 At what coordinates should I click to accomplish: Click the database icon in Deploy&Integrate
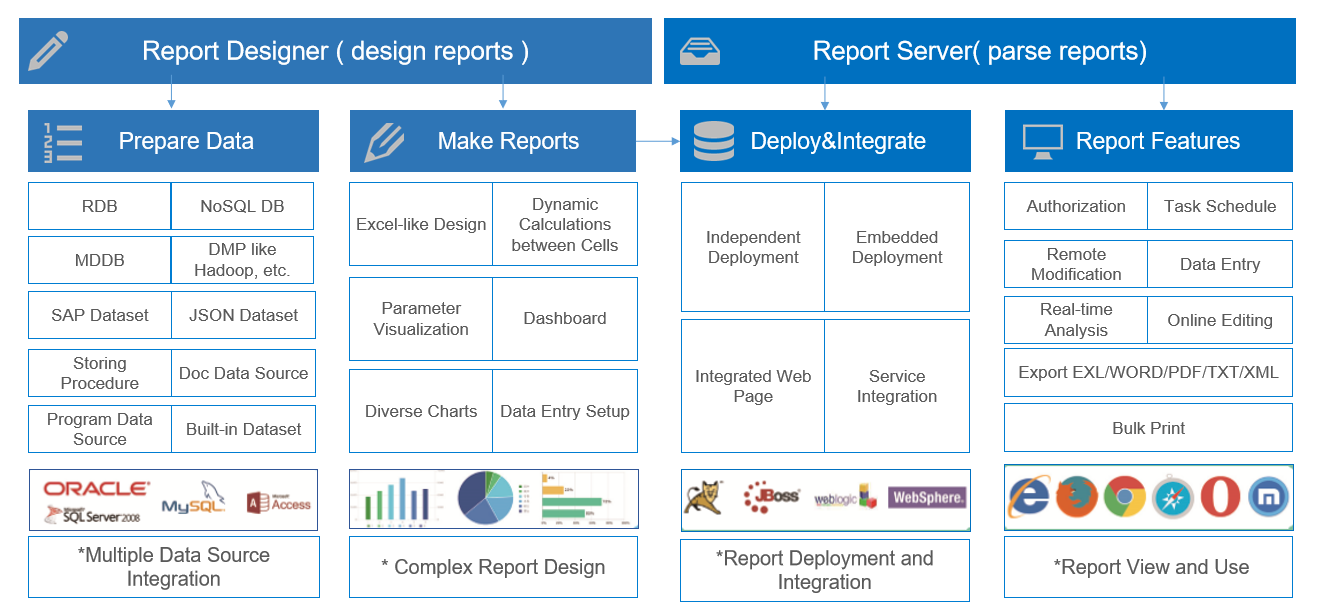714,141
